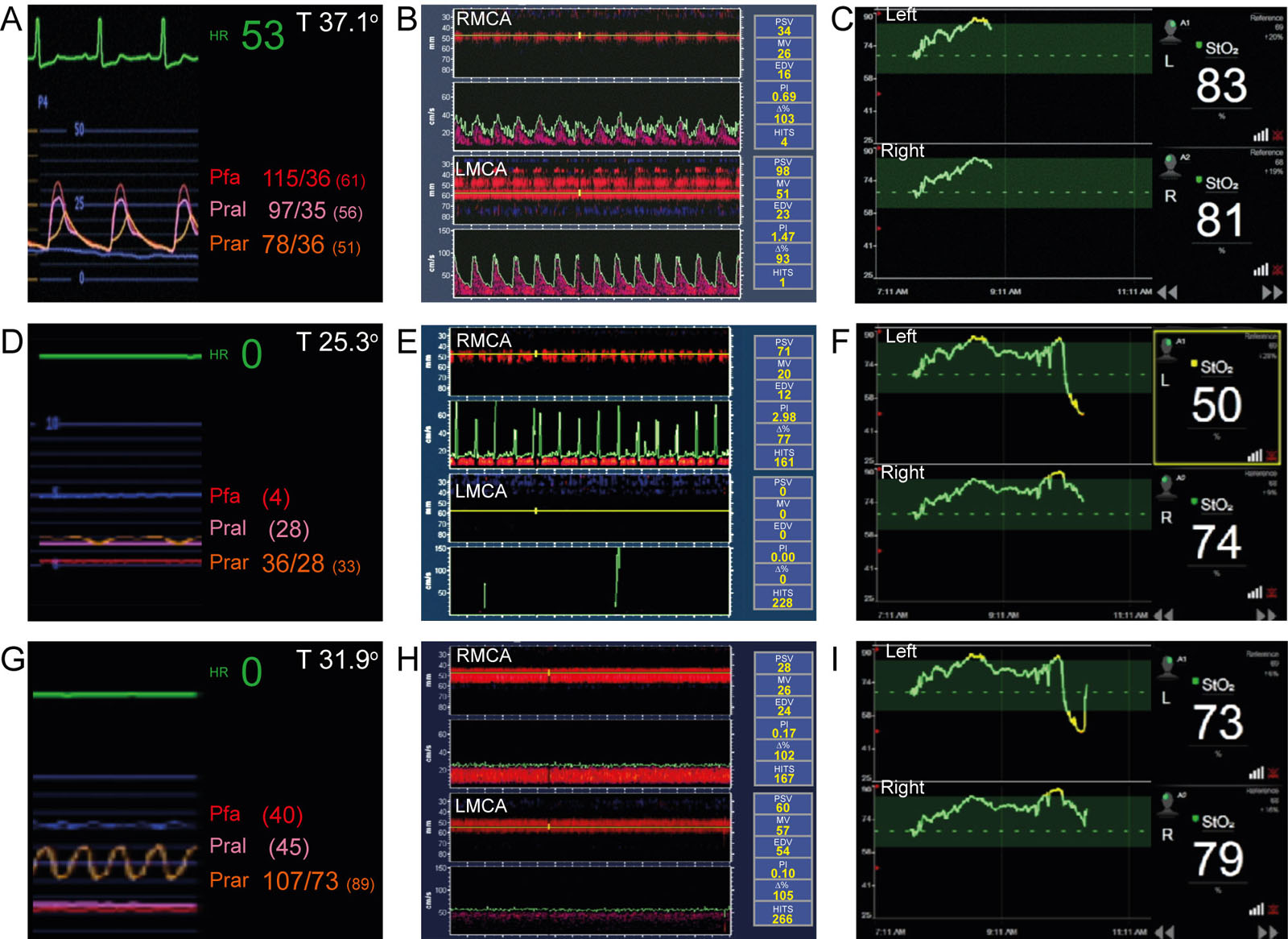Click the signal strength bars under StO2 73

click(1256, 772)
